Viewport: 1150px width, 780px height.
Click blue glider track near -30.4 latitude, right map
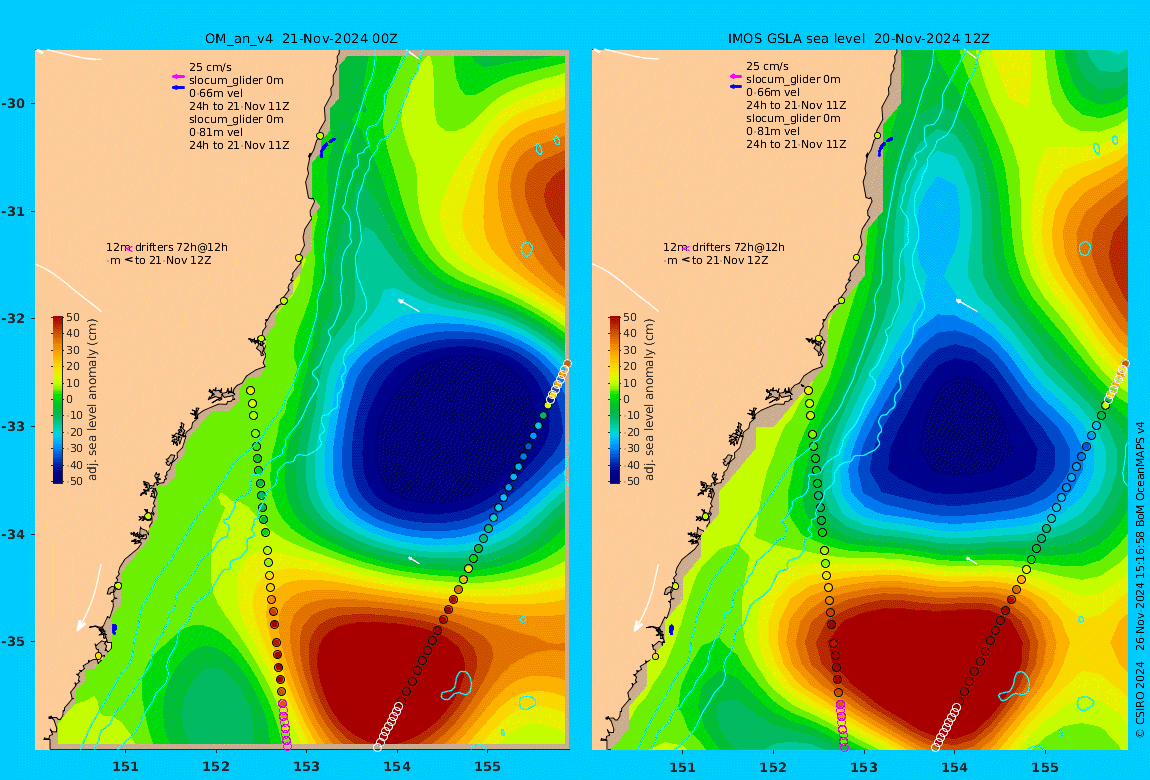tap(885, 147)
